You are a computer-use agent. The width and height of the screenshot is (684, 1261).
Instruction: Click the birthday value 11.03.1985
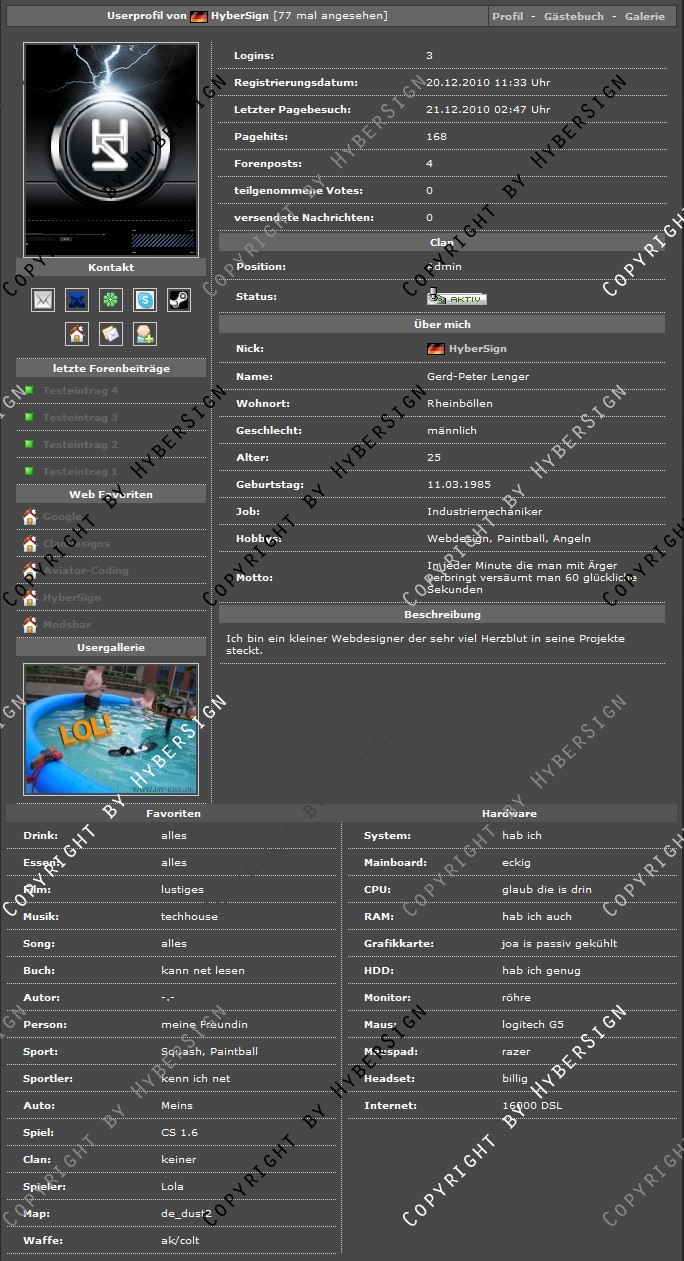[x=459, y=485]
